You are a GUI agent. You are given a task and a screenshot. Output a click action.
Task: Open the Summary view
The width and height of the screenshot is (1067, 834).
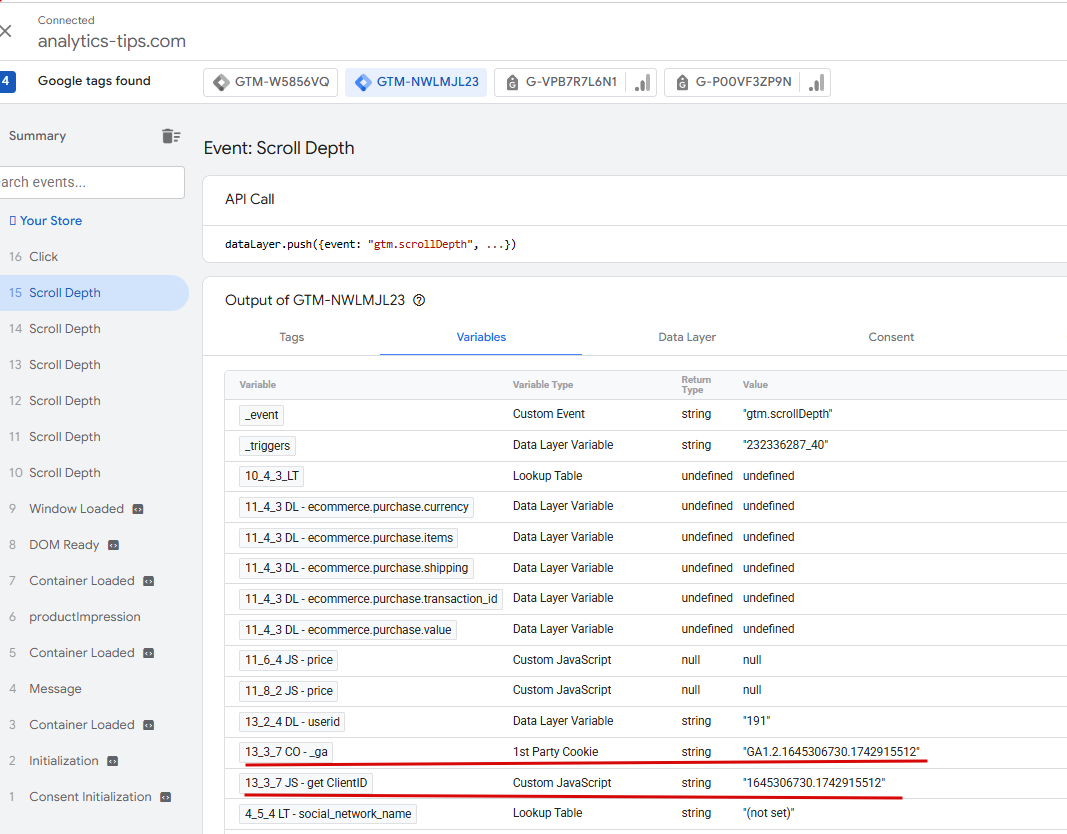pyautogui.click(x=37, y=136)
